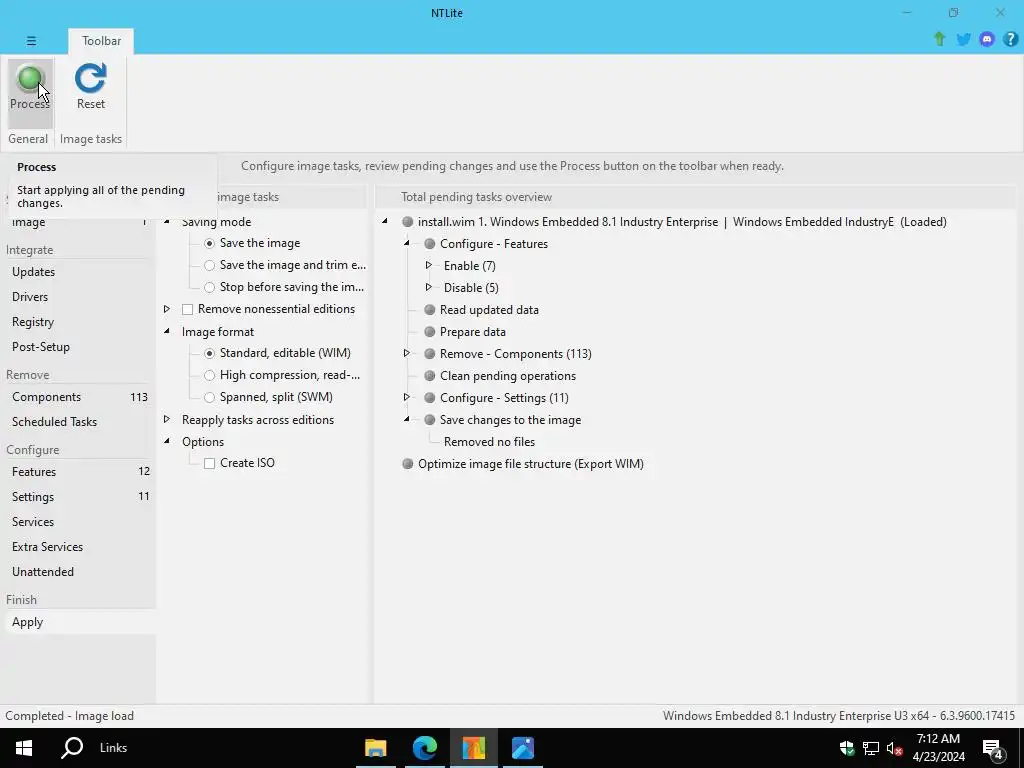The image size is (1024, 768).
Task: Open the Windows Start menu
Action: (x=24, y=748)
